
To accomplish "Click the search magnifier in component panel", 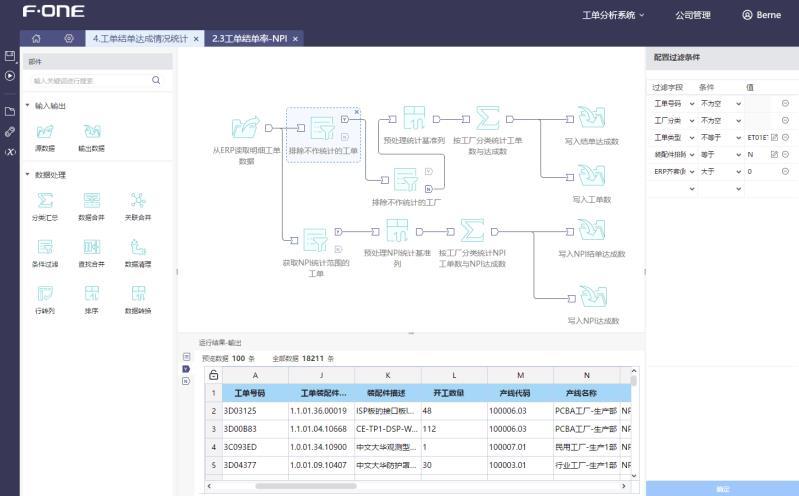I will pos(156,80).
